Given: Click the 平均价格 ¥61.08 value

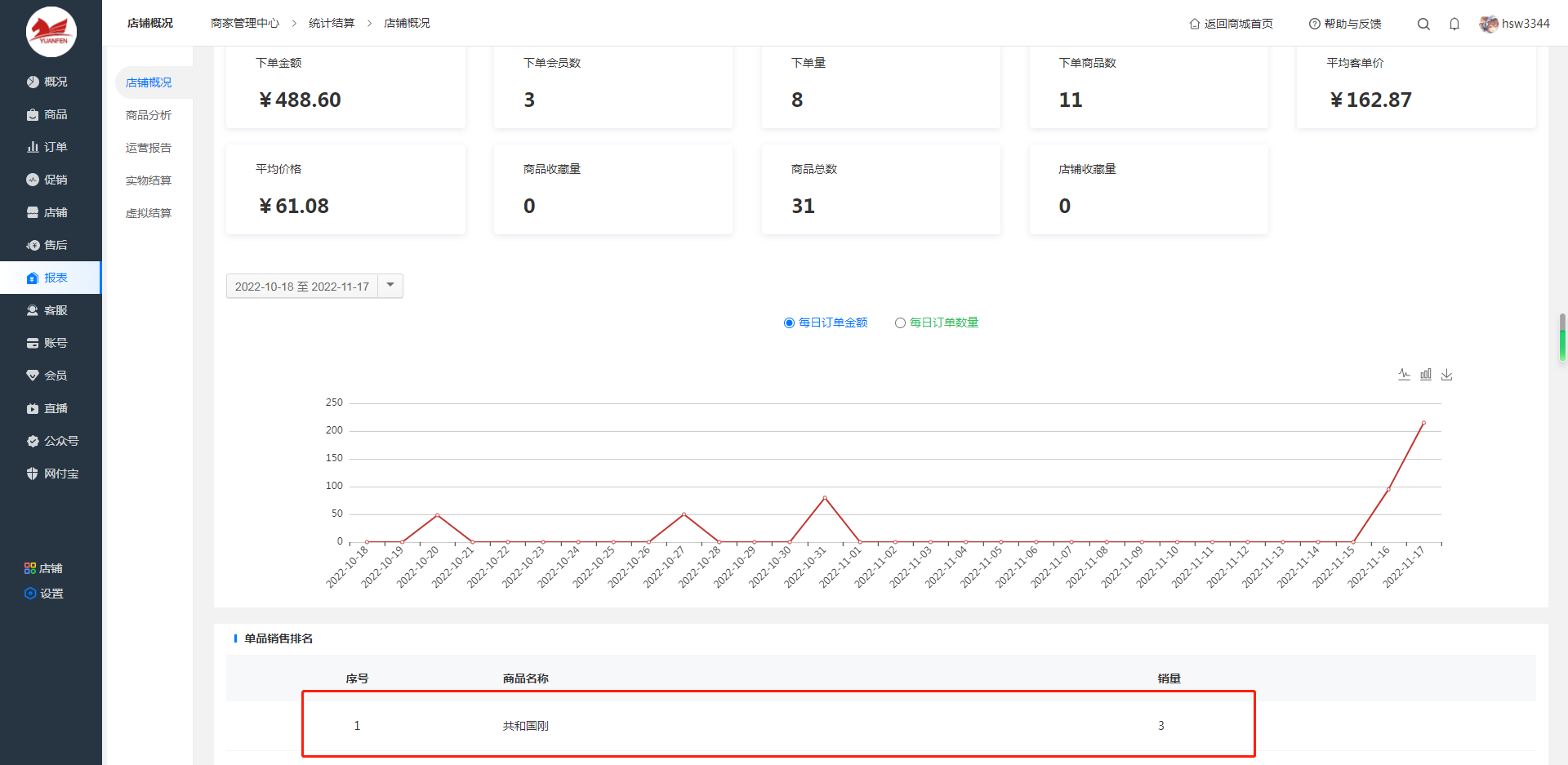Looking at the screenshot, I should coord(294,206).
